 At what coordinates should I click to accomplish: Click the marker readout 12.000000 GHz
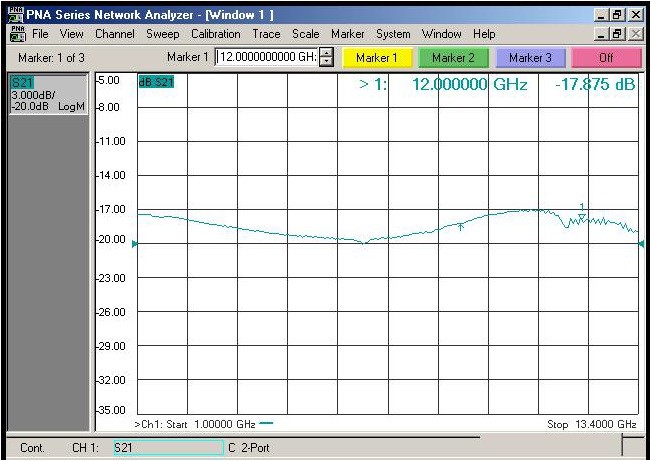[470, 85]
